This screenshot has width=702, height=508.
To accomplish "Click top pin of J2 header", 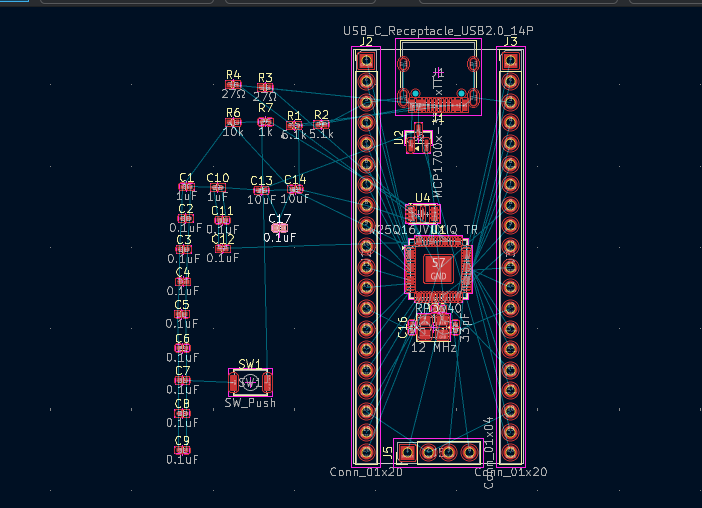I will (367, 61).
